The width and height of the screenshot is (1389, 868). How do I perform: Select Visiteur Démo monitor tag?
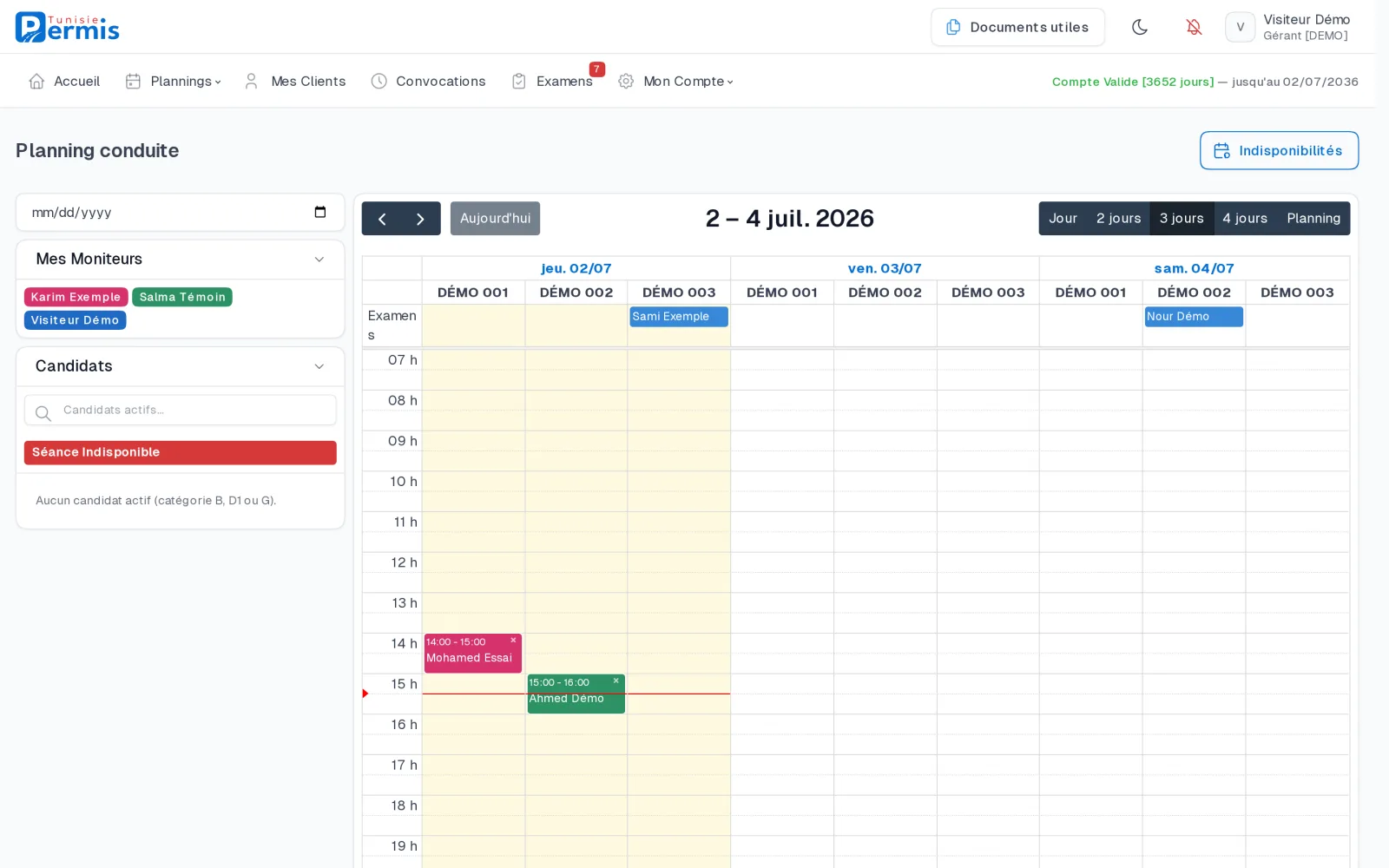point(75,320)
